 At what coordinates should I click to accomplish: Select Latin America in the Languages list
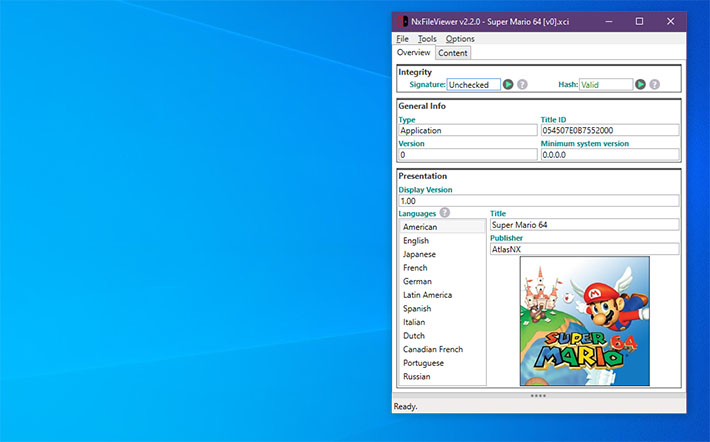(442, 295)
